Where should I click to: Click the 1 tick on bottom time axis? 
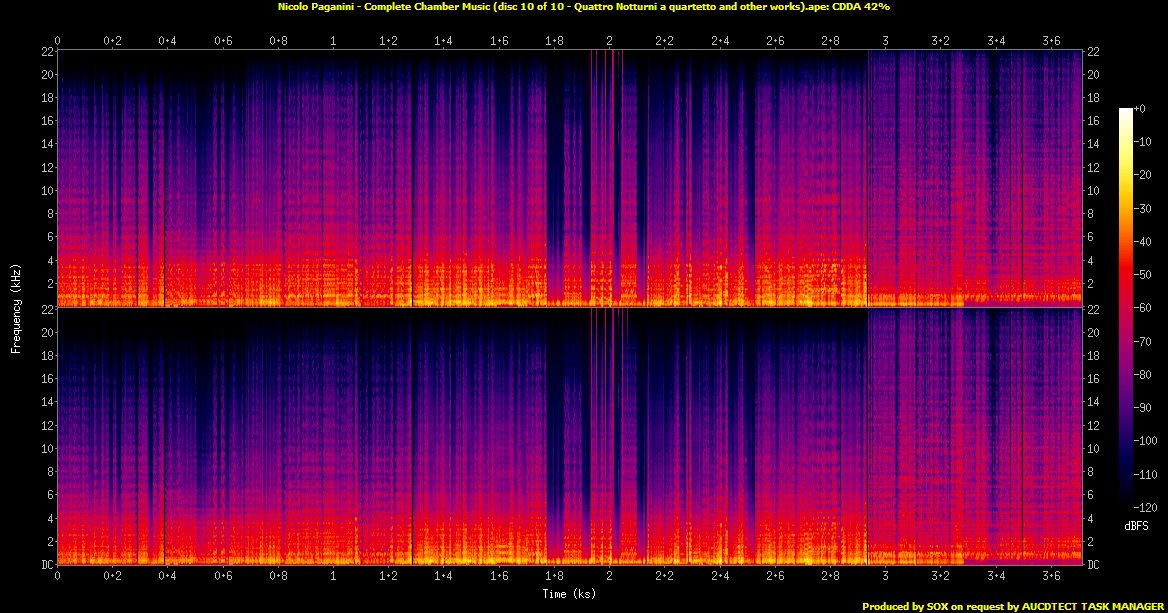333,577
